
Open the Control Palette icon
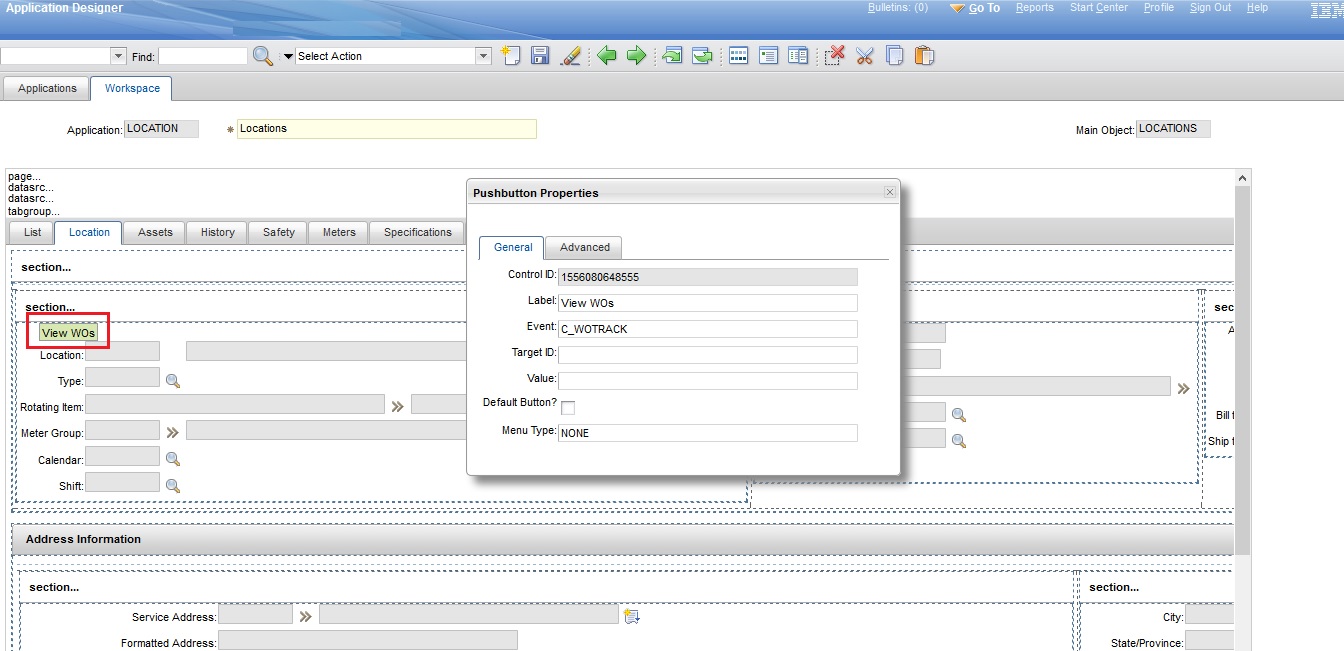[738, 55]
